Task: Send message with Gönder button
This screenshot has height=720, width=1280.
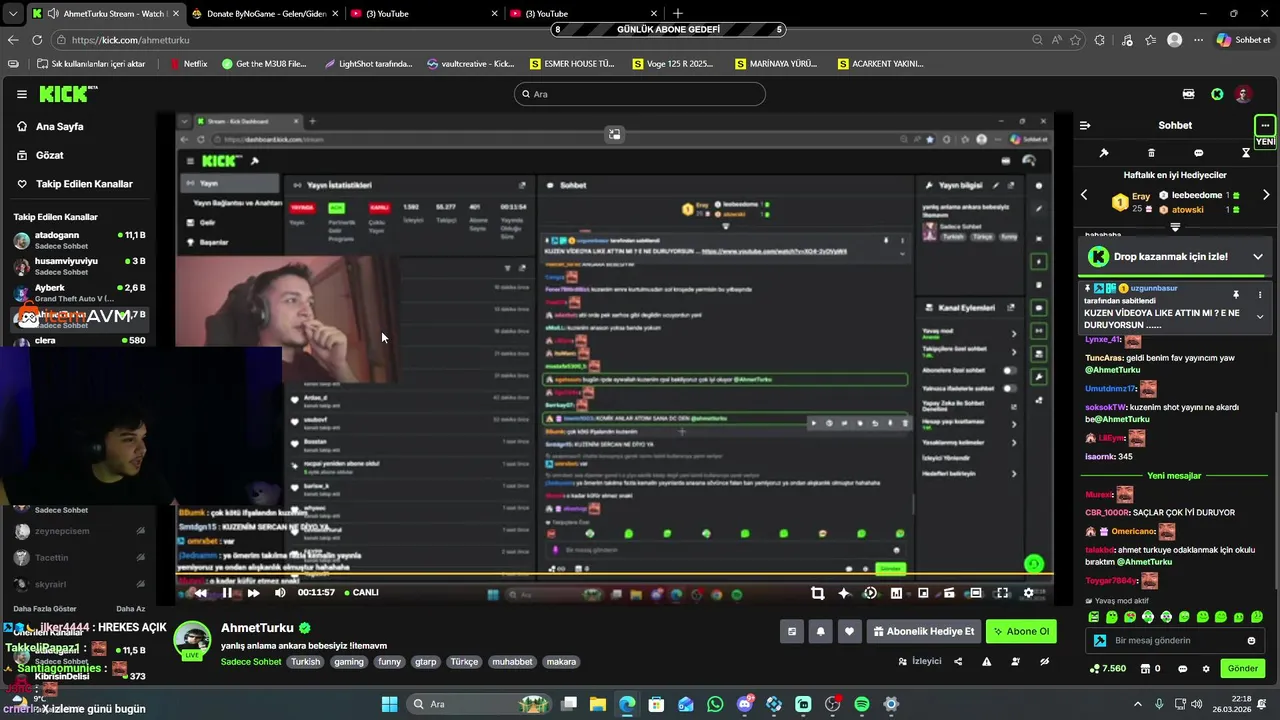Action: point(1243,669)
